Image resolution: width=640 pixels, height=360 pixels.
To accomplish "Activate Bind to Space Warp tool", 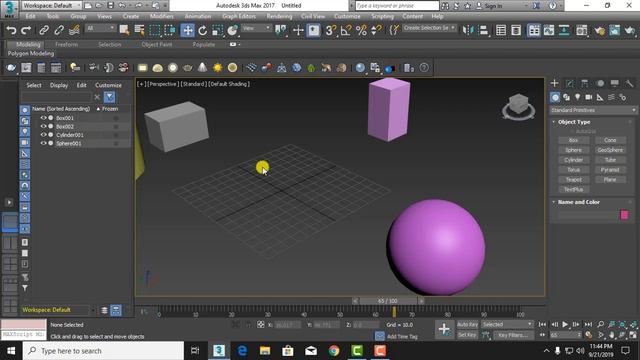I will 74,30.
